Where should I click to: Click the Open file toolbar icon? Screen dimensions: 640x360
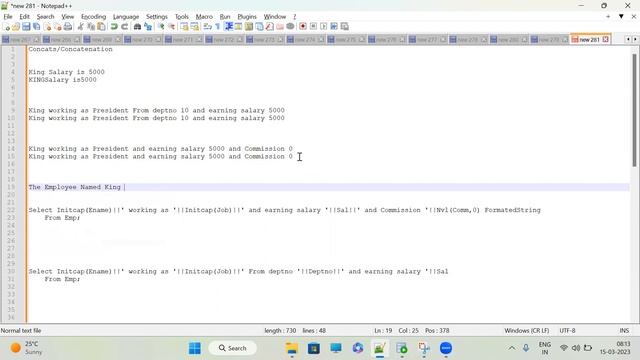coord(16,27)
